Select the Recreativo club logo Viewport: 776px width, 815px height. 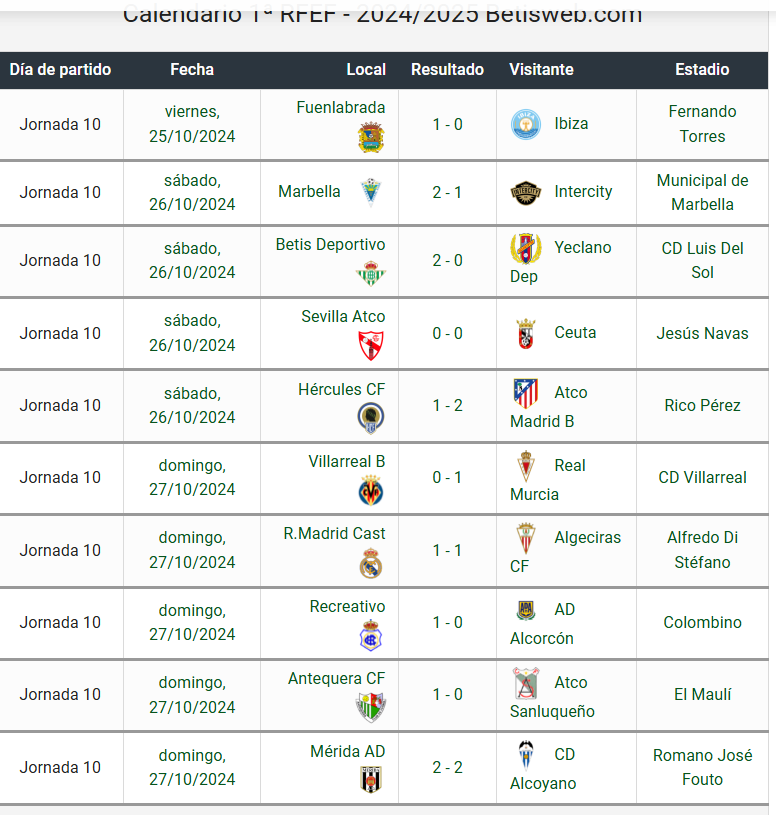(x=371, y=635)
